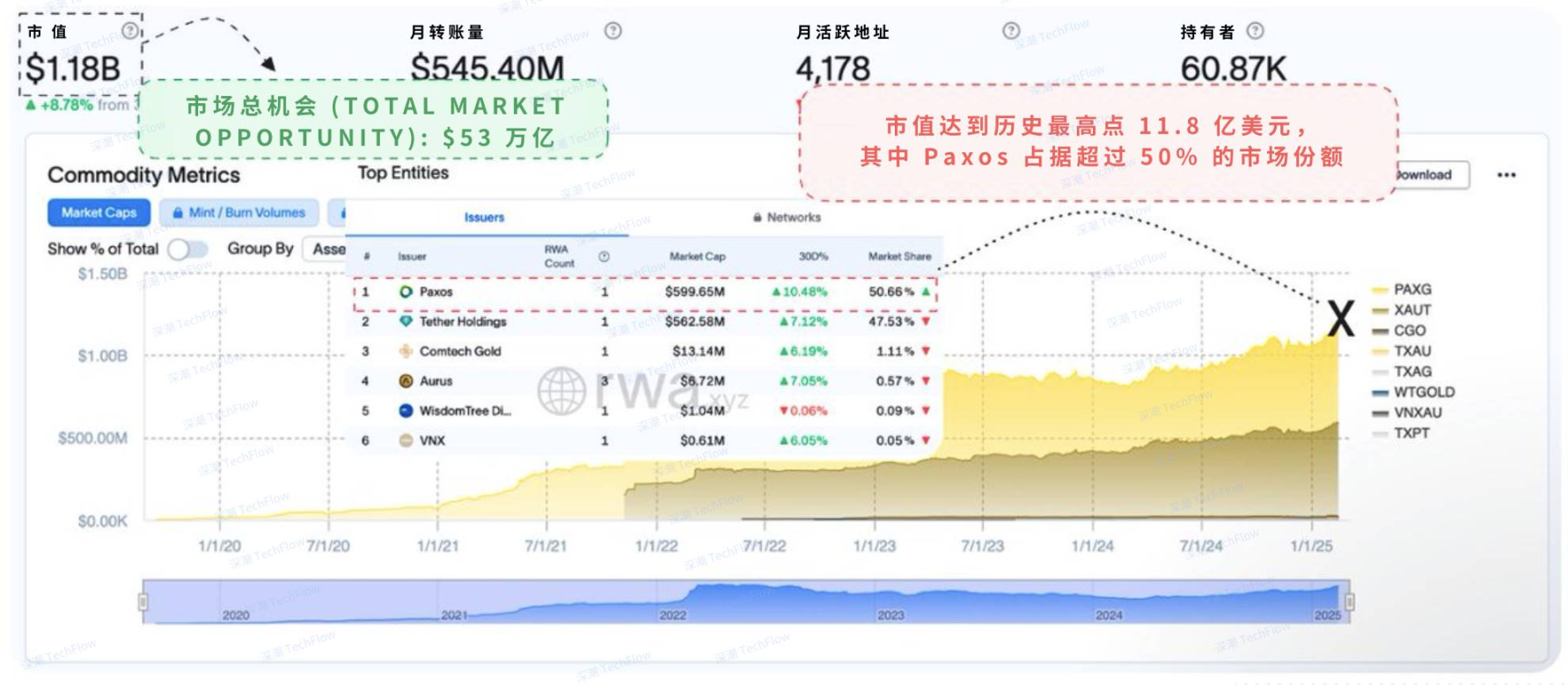Open the Tether Holdings issuer link

[463, 321]
